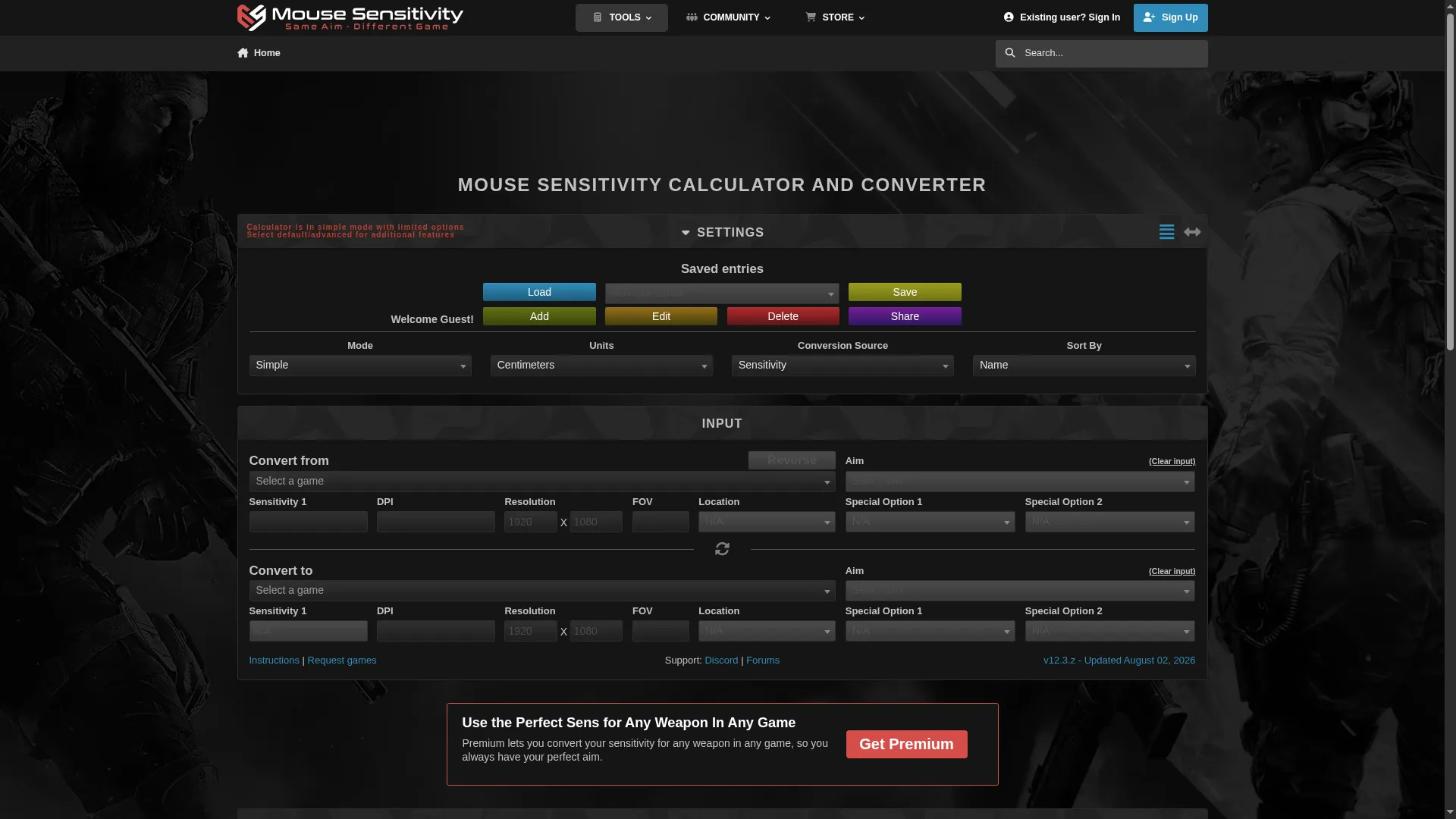Viewport: 1456px width, 819px height.
Task: Switch calculator to list layout icon
Action: coord(1166,232)
